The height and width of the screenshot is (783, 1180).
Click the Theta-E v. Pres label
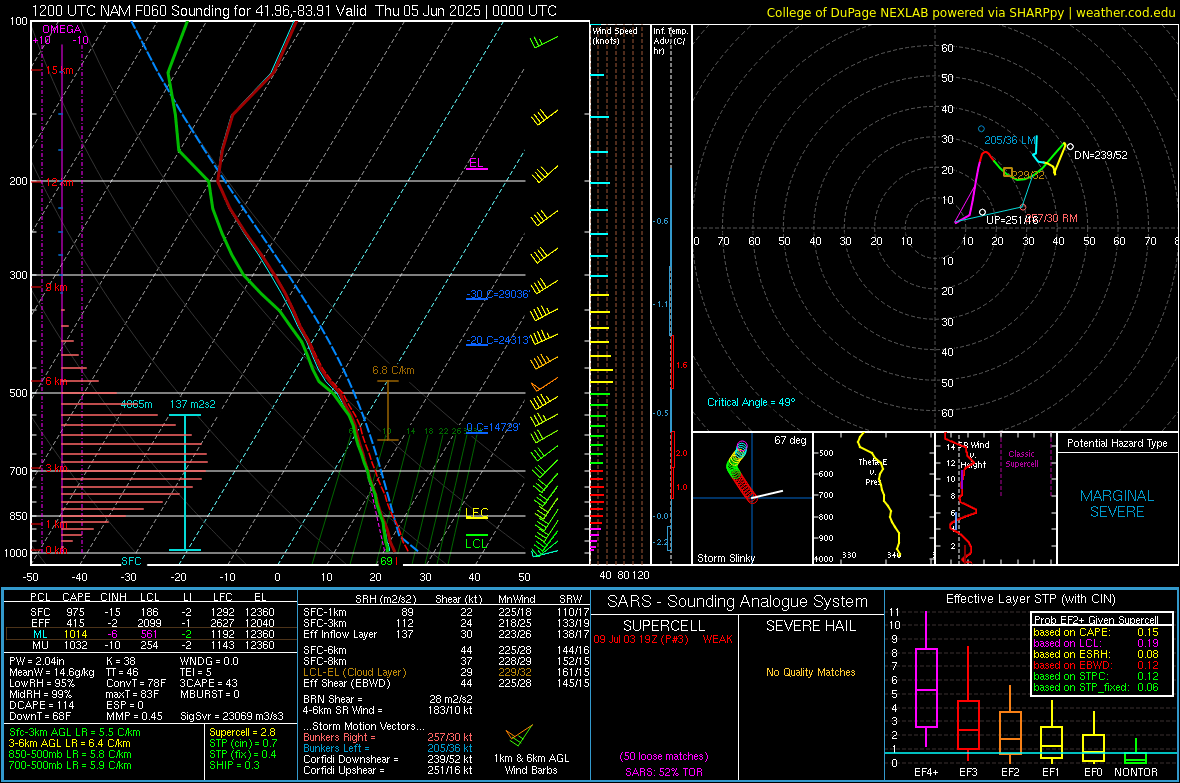click(x=873, y=472)
